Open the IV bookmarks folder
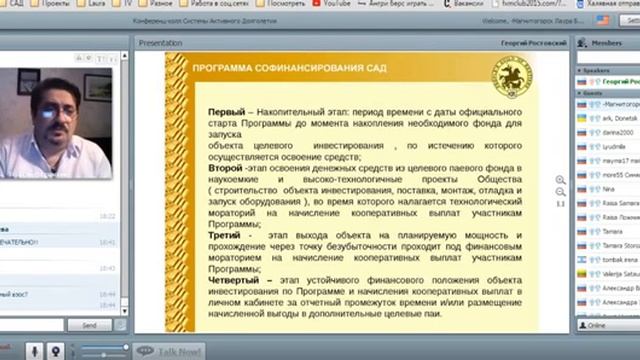This screenshot has width=640, height=360. tap(122, 4)
